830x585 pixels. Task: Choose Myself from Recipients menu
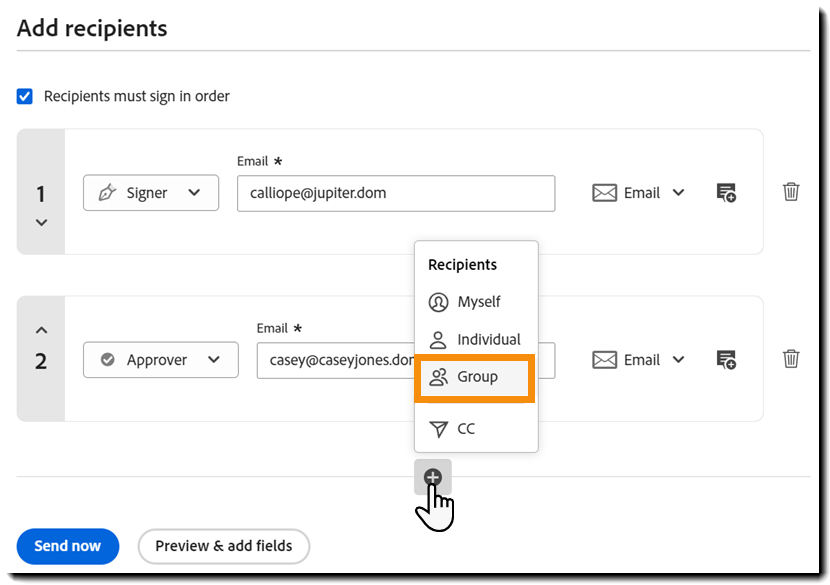click(x=476, y=302)
